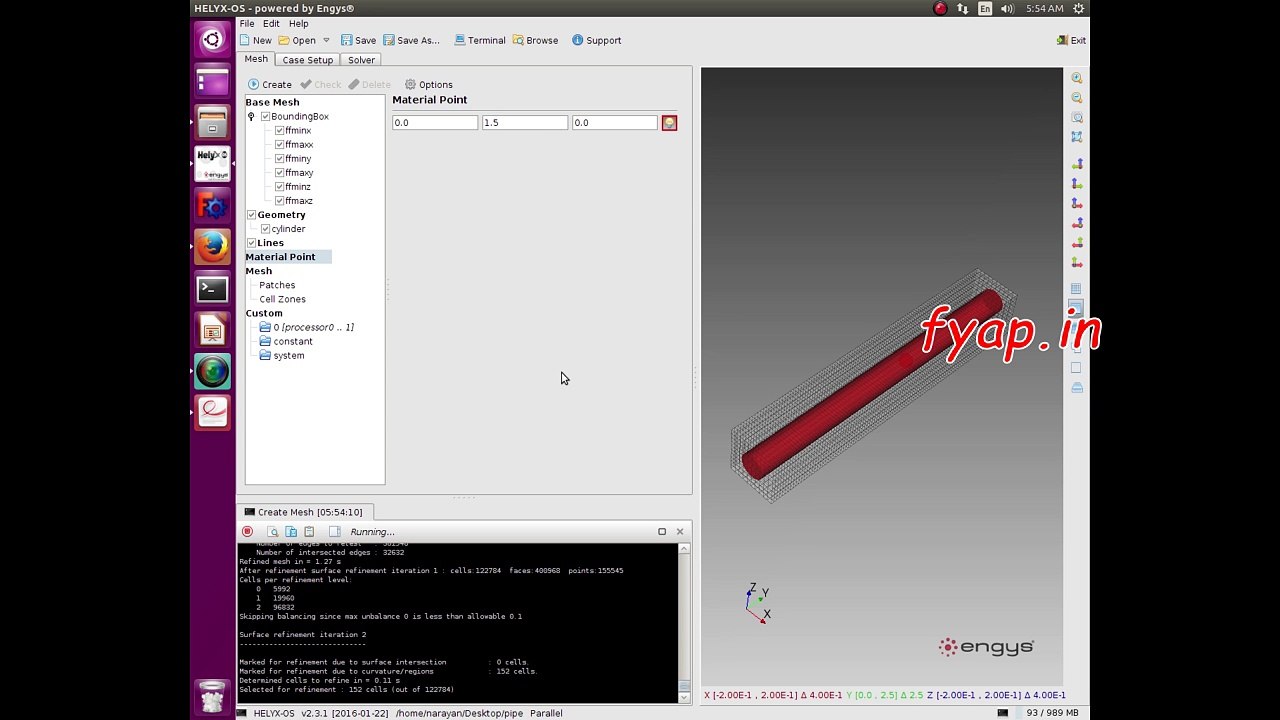Open the HELYX-OS launcher icon

212,164
